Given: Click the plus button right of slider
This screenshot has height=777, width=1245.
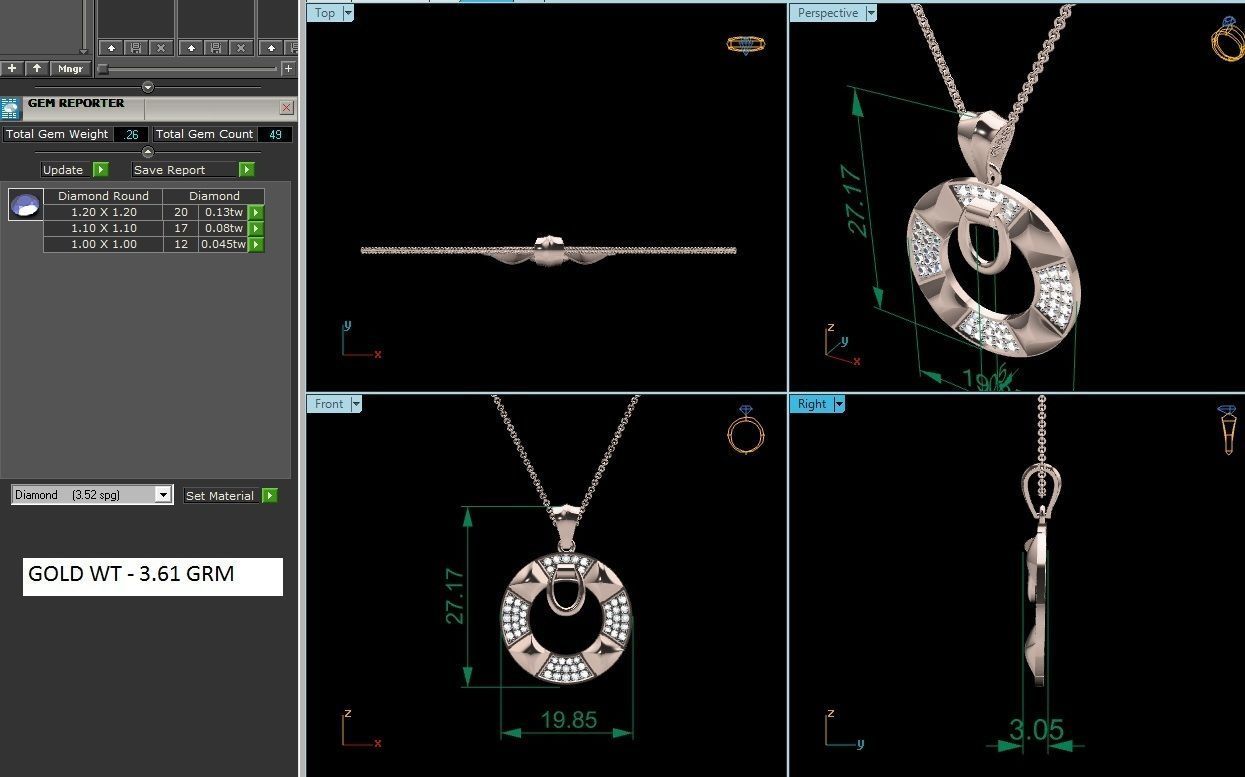Looking at the screenshot, I should 289,69.
